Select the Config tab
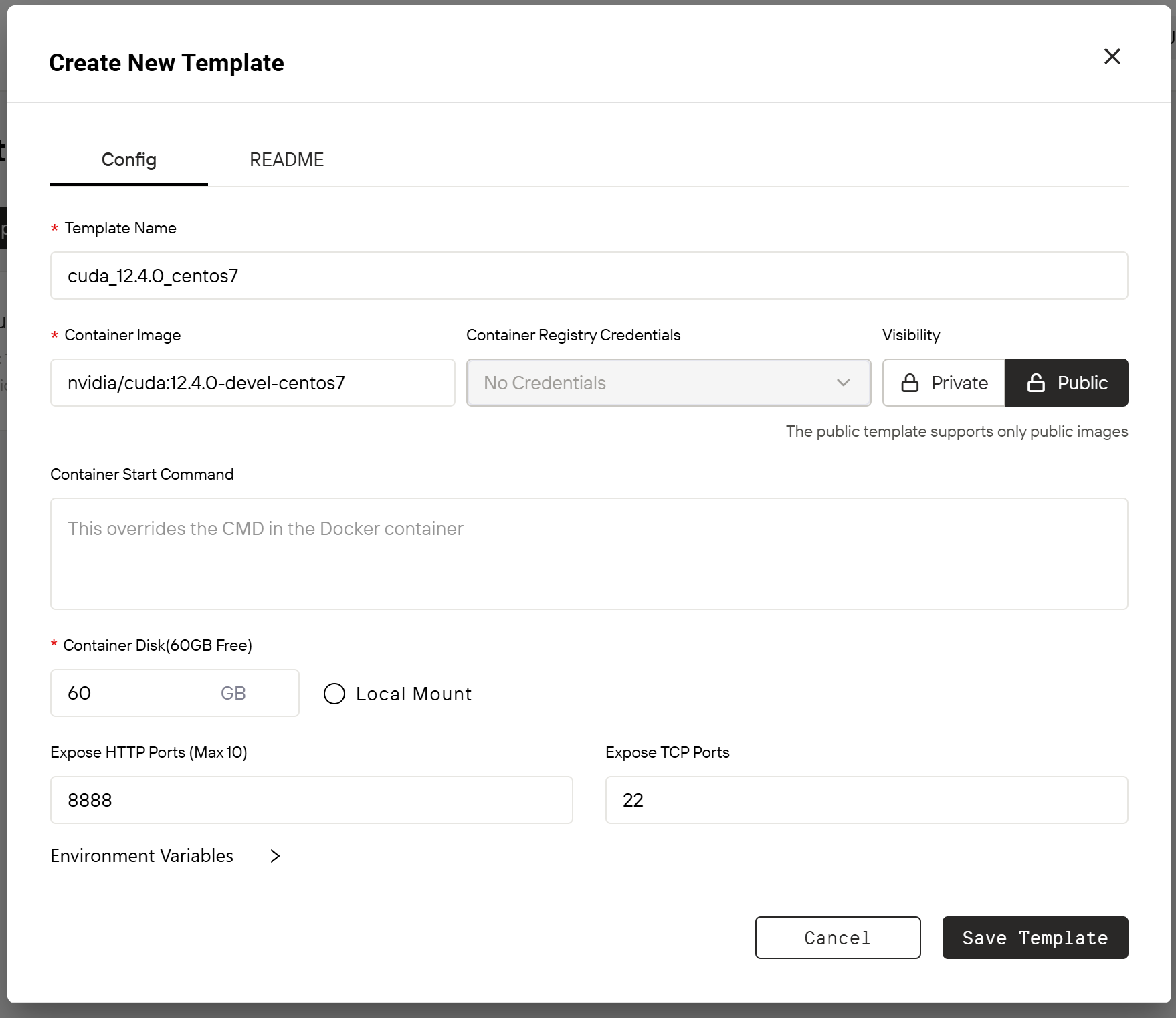The image size is (1176, 1018). tap(129, 160)
